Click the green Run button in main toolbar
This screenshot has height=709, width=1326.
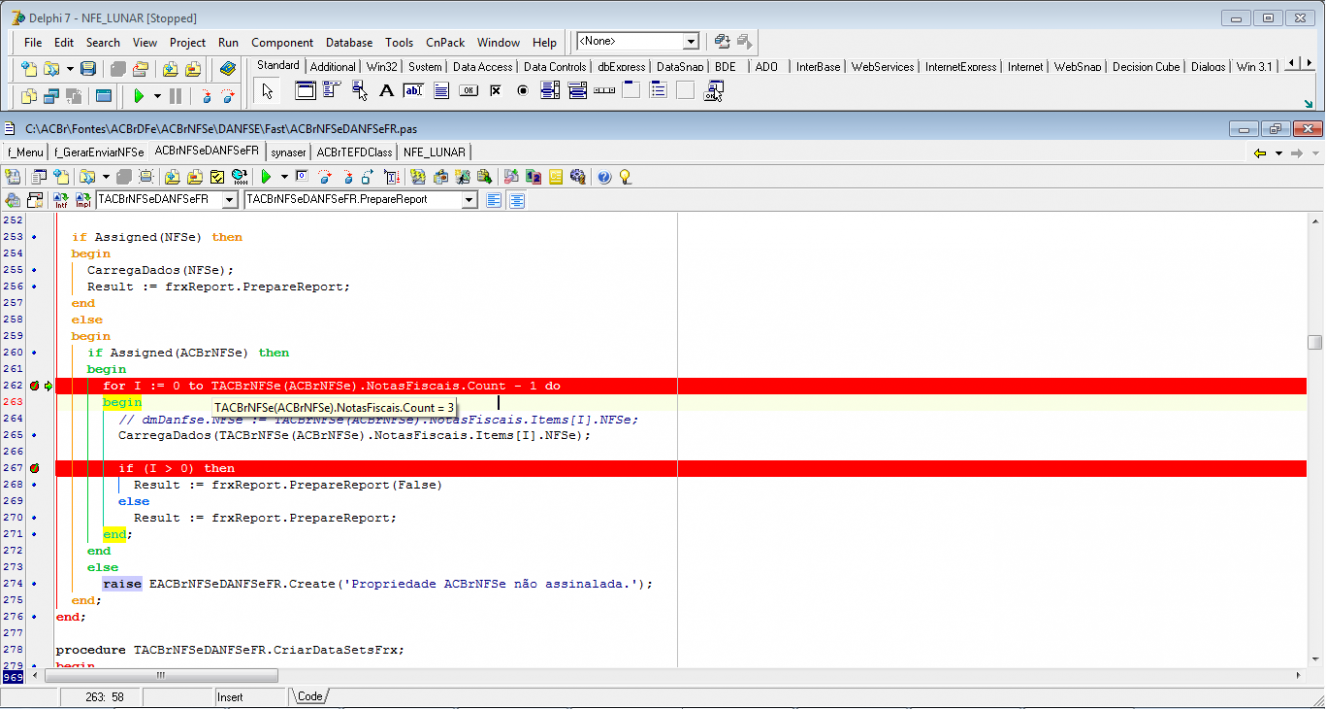click(139, 96)
